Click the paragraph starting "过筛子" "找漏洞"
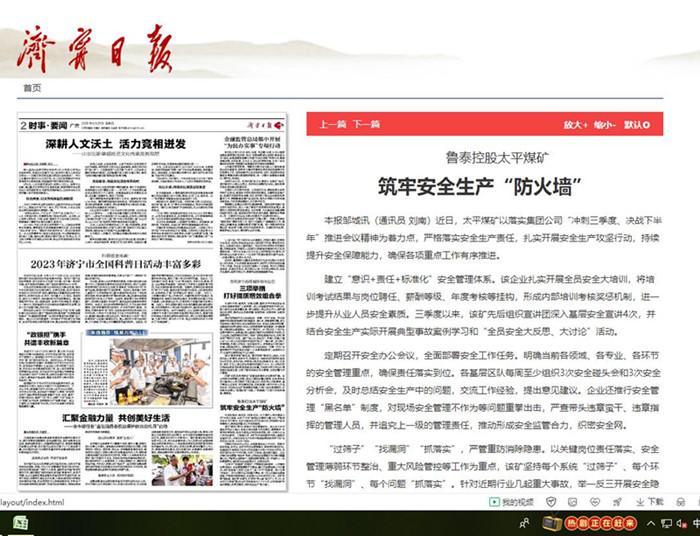 pyautogui.click(x=484, y=466)
